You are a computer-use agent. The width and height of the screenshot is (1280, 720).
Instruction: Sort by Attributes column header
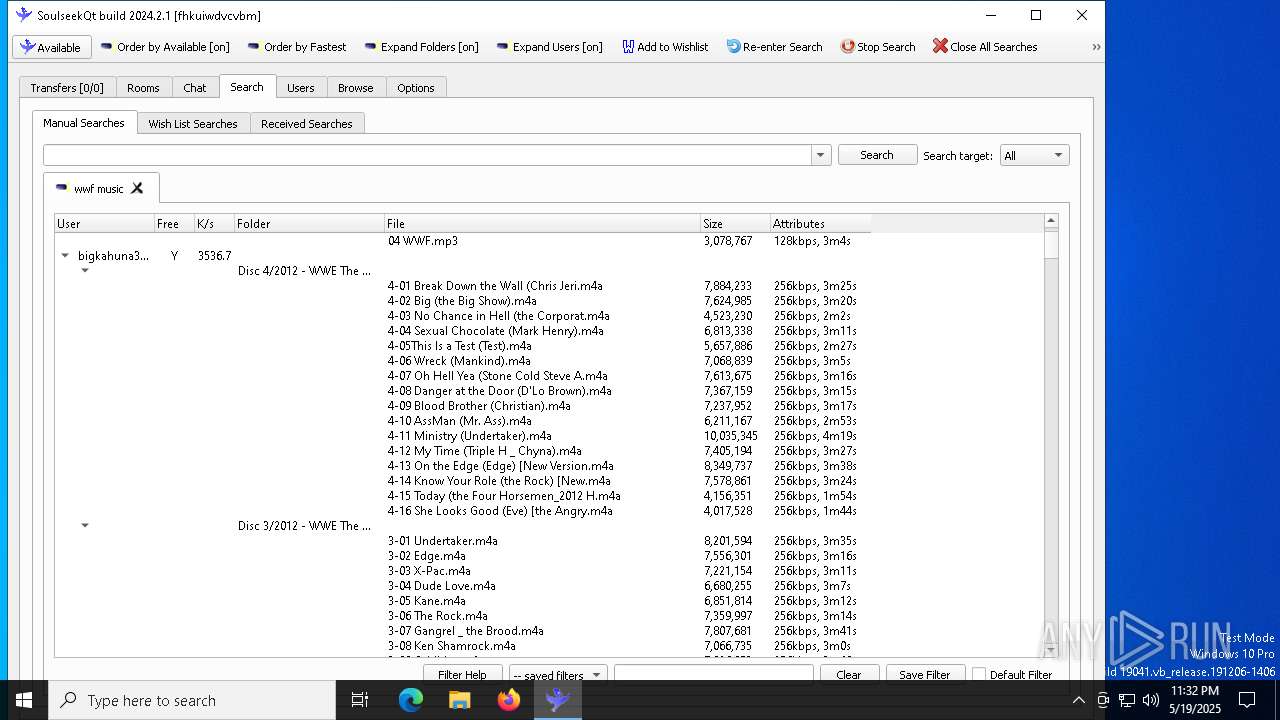point(820,223)
